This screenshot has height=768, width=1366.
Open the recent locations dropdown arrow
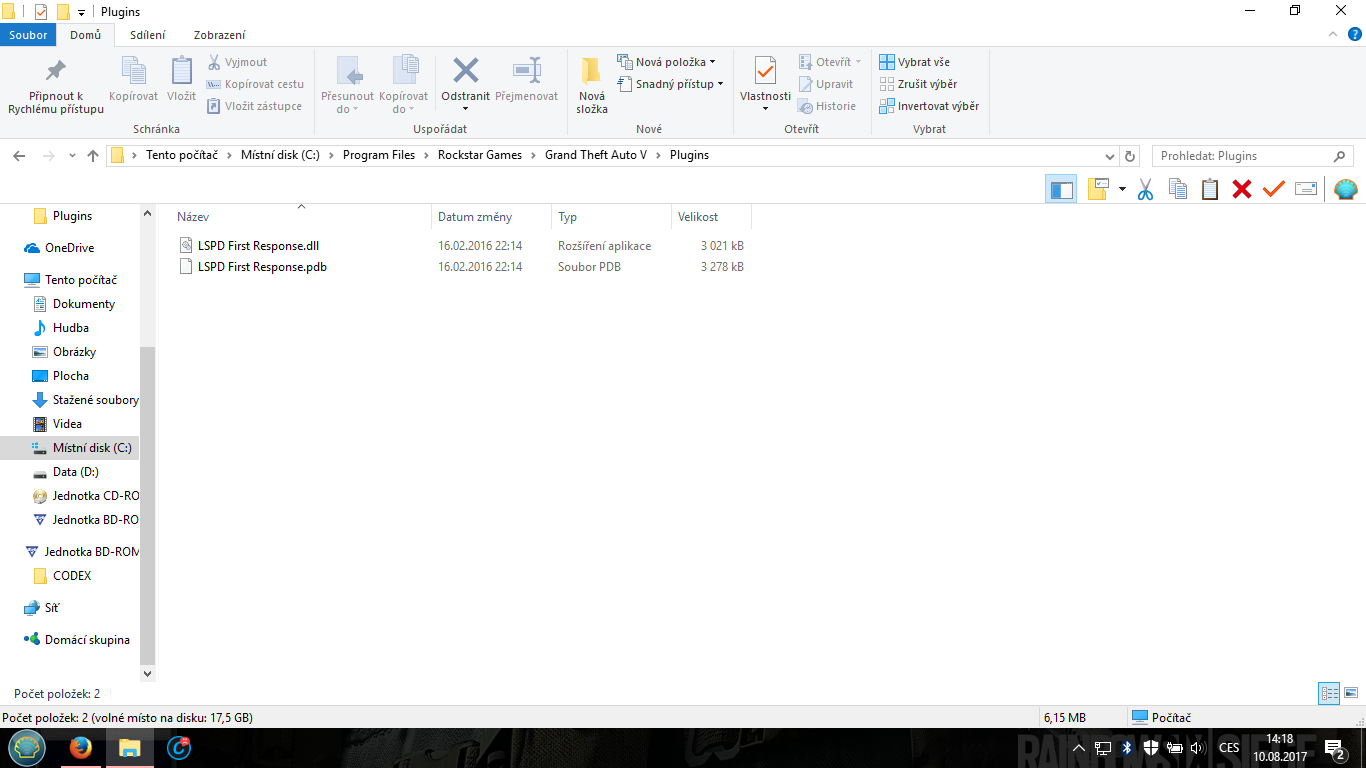point(72,156)
